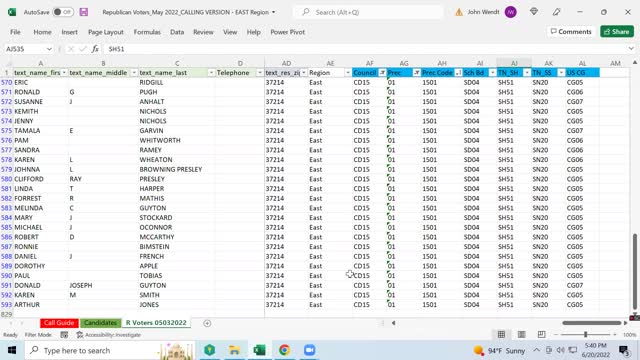Select the R Voters 05032022 sheet tab
Image resolution: width=640 pixels, height=360 pixels.
point(156,323)
